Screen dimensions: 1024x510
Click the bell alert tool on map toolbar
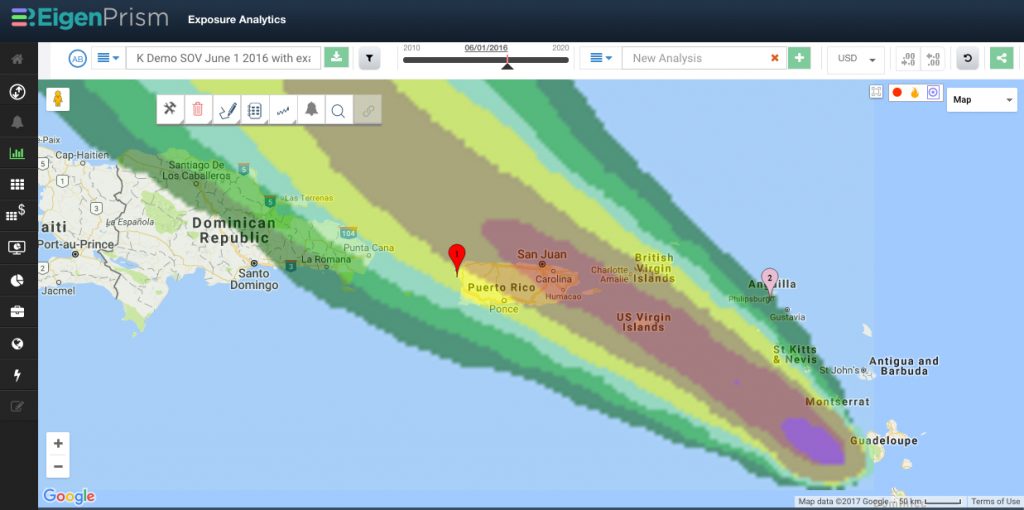[x=312, y=110]
